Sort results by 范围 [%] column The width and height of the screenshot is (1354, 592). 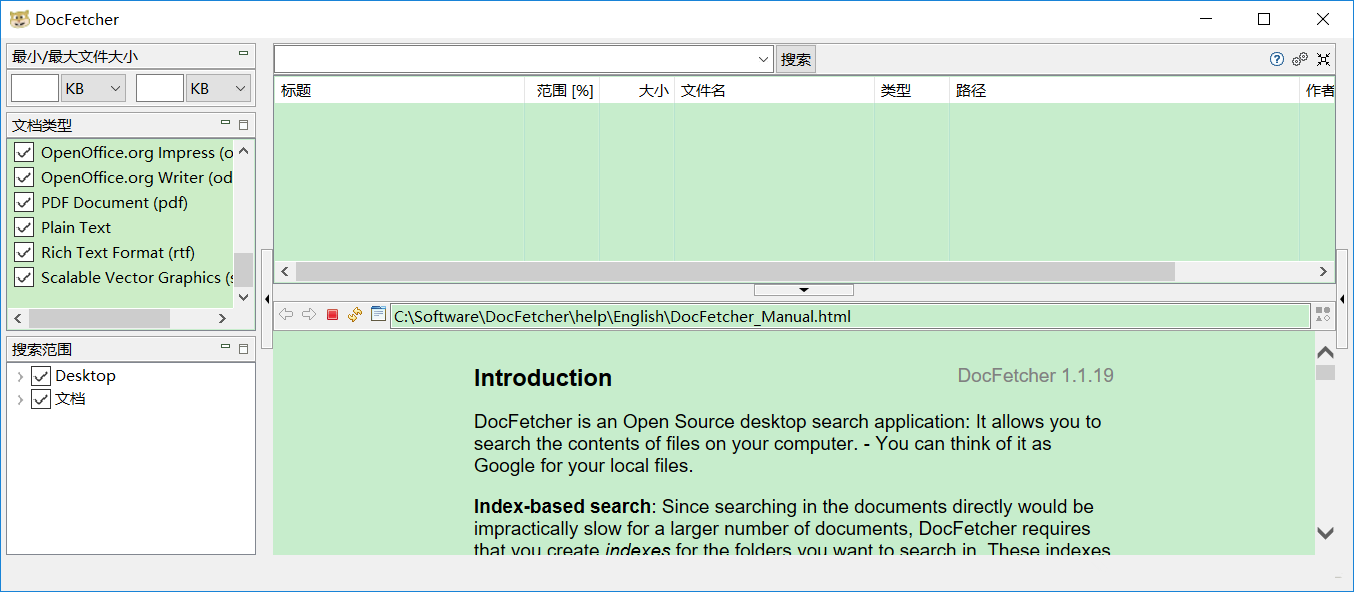tap(562, 90)
